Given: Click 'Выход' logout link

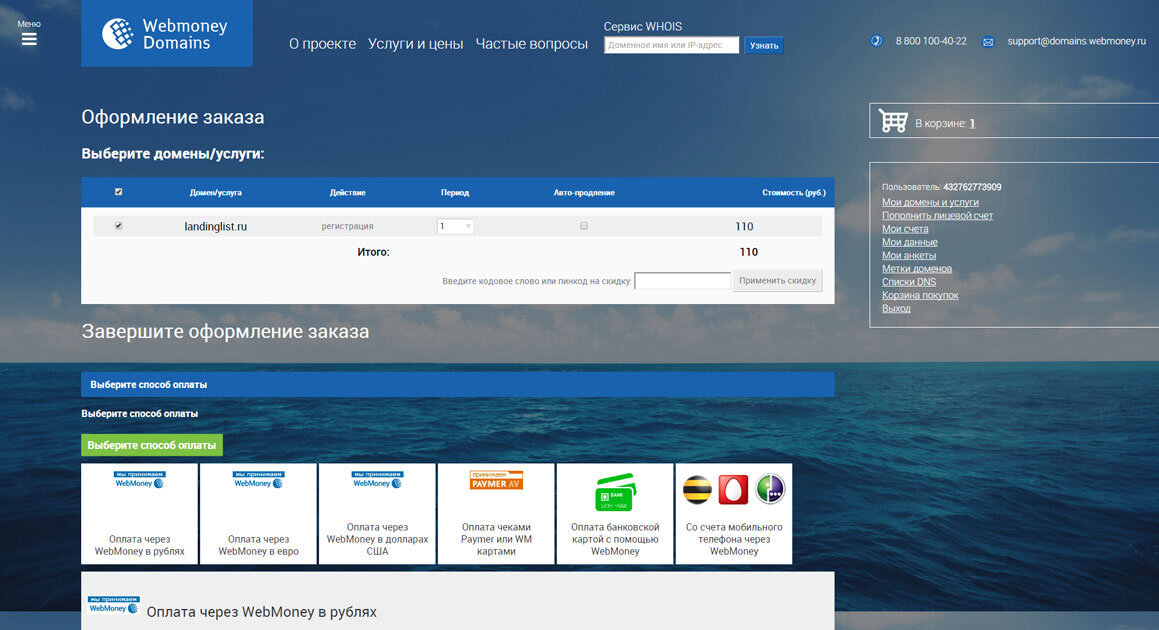Looking at the screenshot, I should point(896,308).
